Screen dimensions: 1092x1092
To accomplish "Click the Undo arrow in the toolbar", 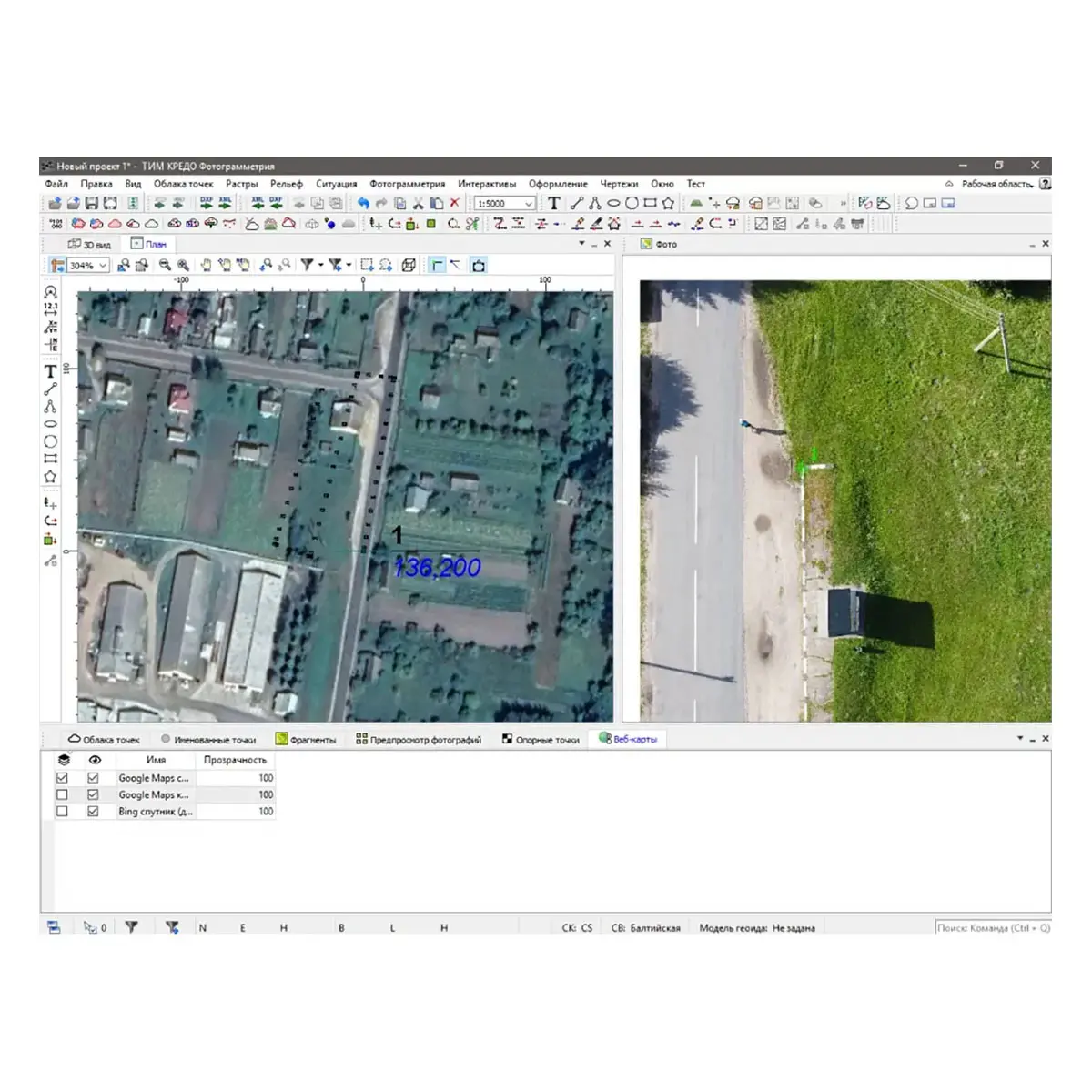I will click(x=363, y=204).
